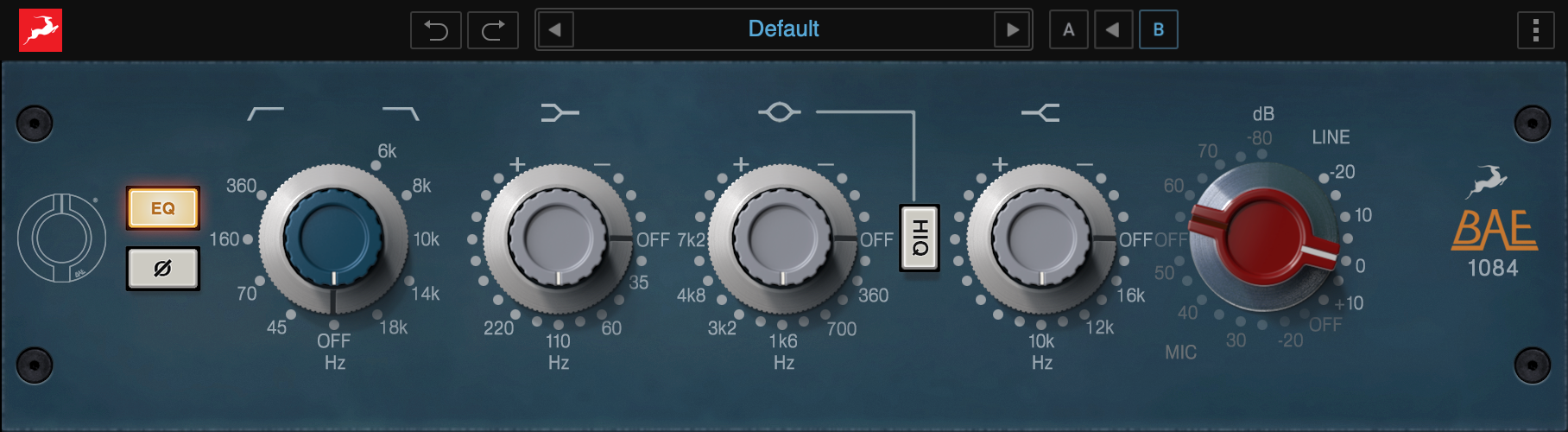This screenshot has width=1568, height=432.
Task: Toggle the phase invert button
Action: click(x=163, y=269)
